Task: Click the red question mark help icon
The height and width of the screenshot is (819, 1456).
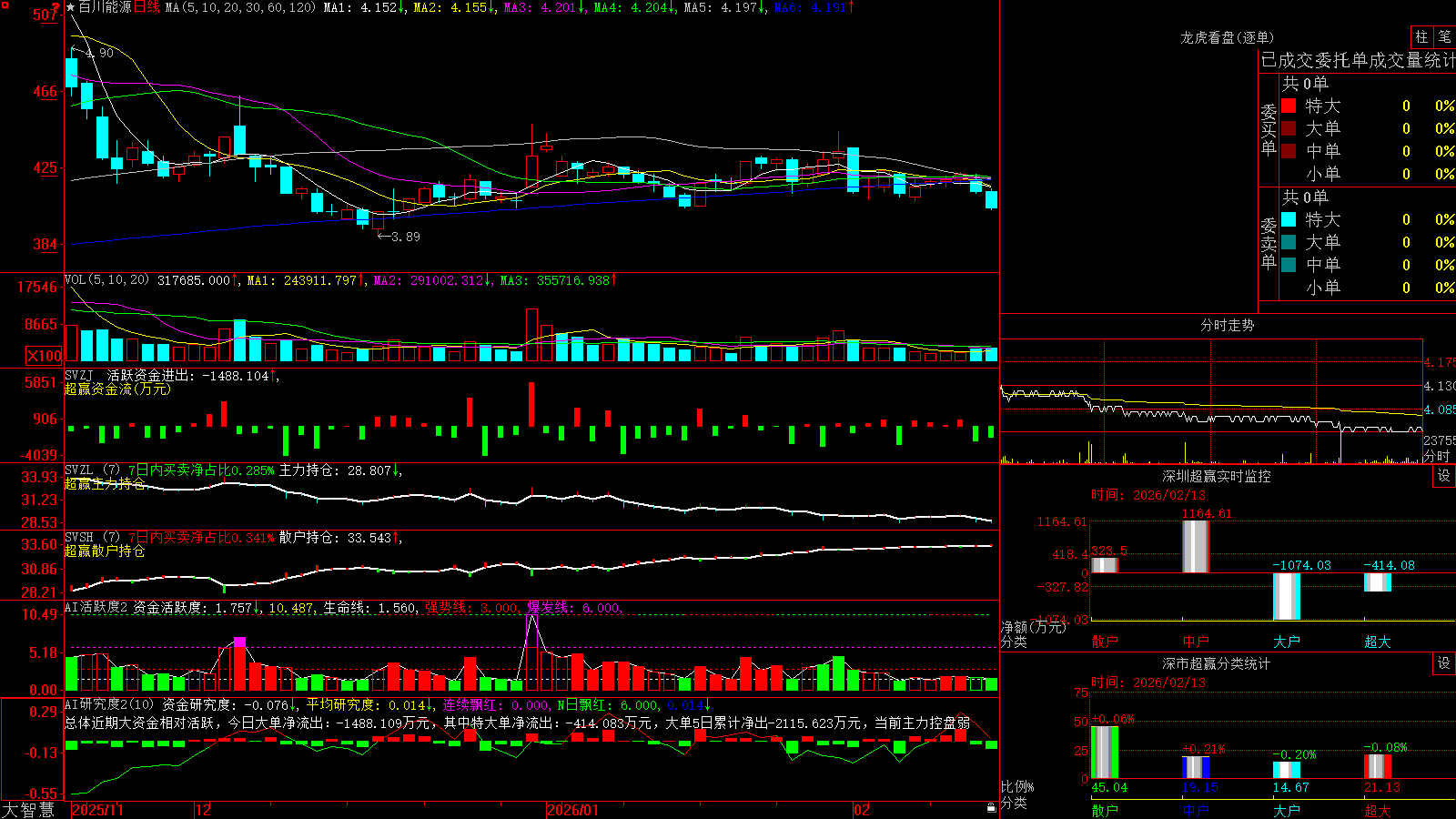Action: 56,7
